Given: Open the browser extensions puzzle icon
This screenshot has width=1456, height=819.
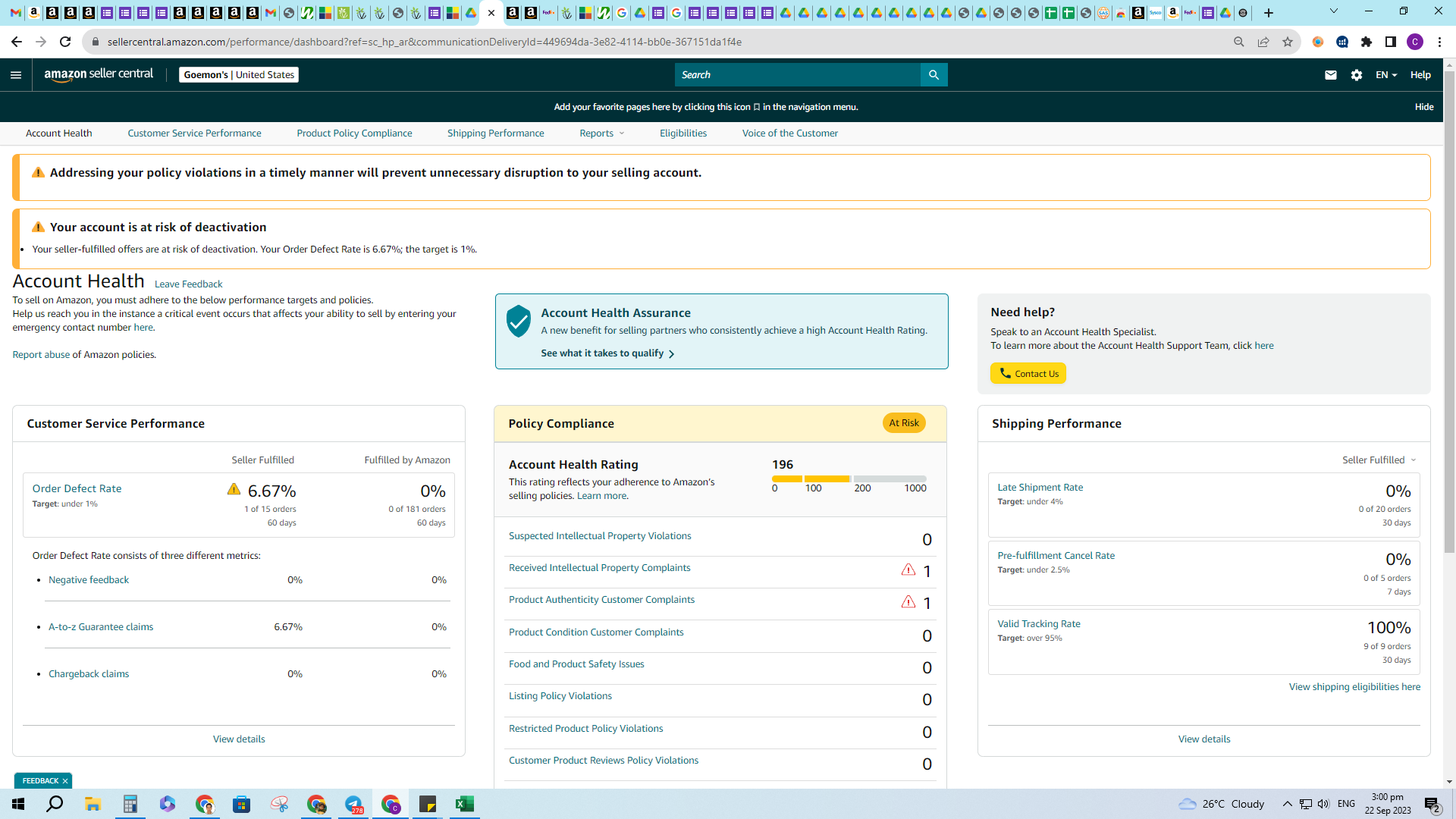Looking at the screenshot, I should pos(1367,42).
